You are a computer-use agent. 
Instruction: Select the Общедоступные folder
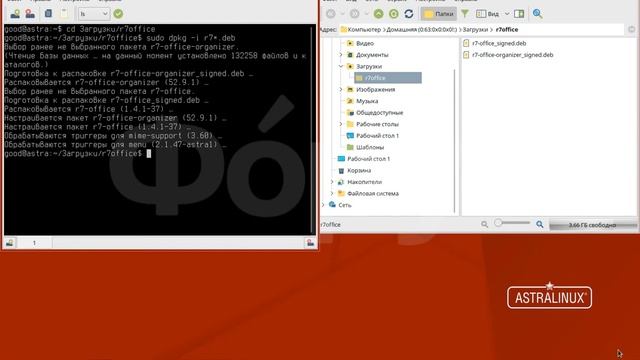380,113
